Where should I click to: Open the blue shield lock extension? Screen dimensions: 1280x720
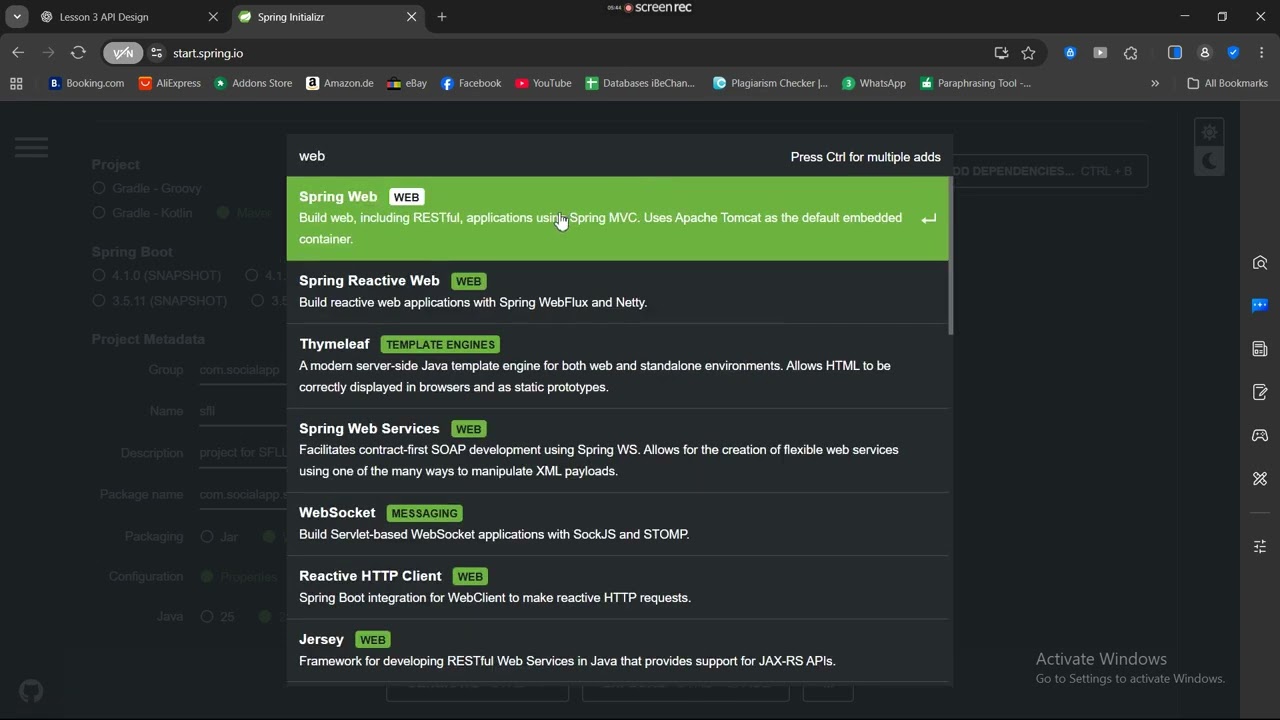point(1070,53)
